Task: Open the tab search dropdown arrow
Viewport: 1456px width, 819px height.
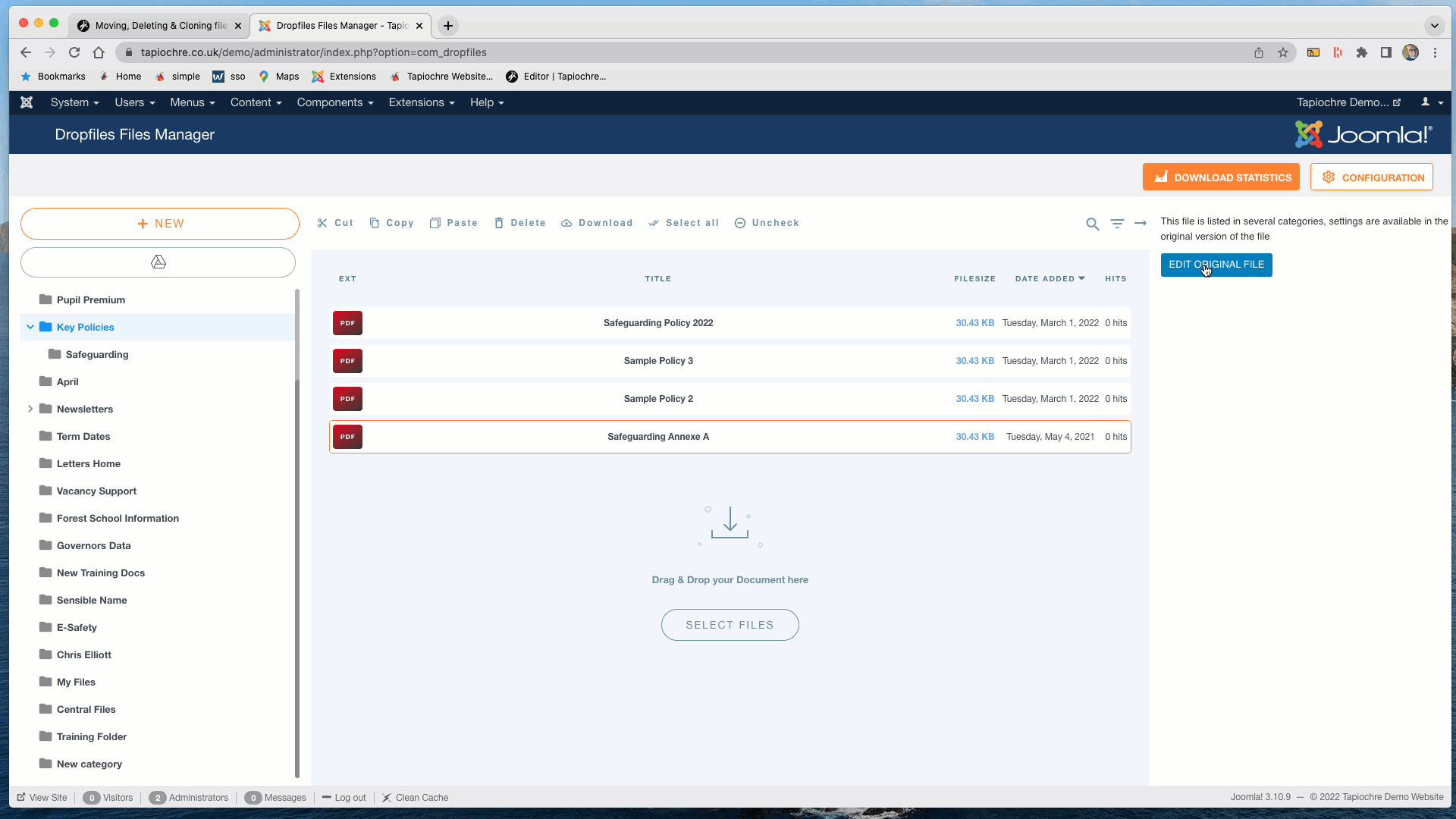Action: click(1434, 26)
